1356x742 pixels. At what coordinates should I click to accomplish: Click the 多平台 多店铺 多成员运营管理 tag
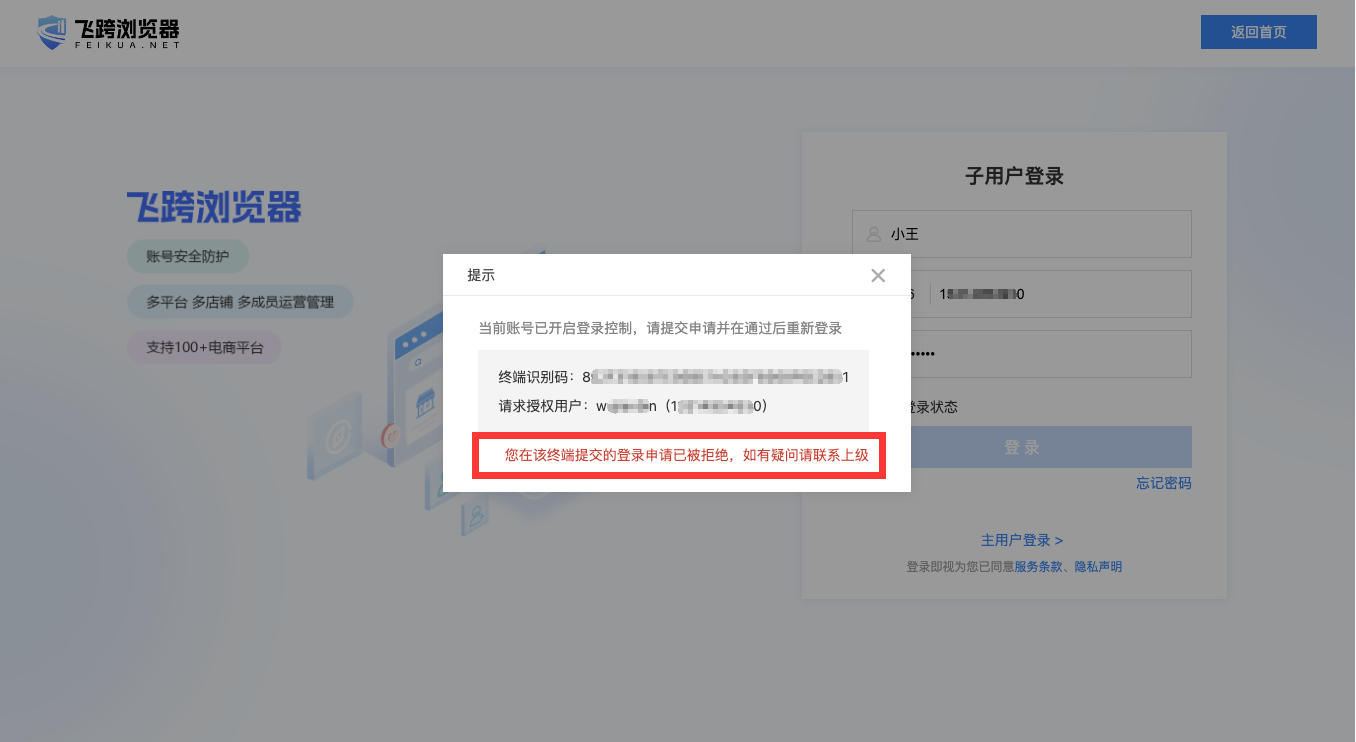click(240, 302)
